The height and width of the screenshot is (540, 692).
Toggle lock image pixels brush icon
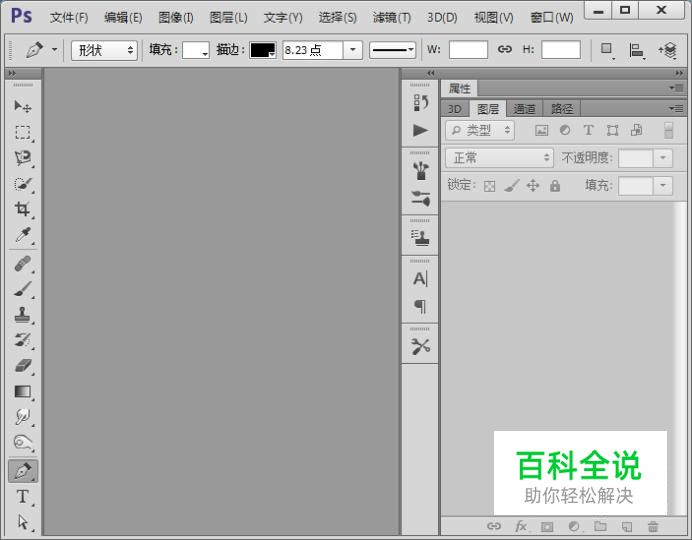point(511,186)
